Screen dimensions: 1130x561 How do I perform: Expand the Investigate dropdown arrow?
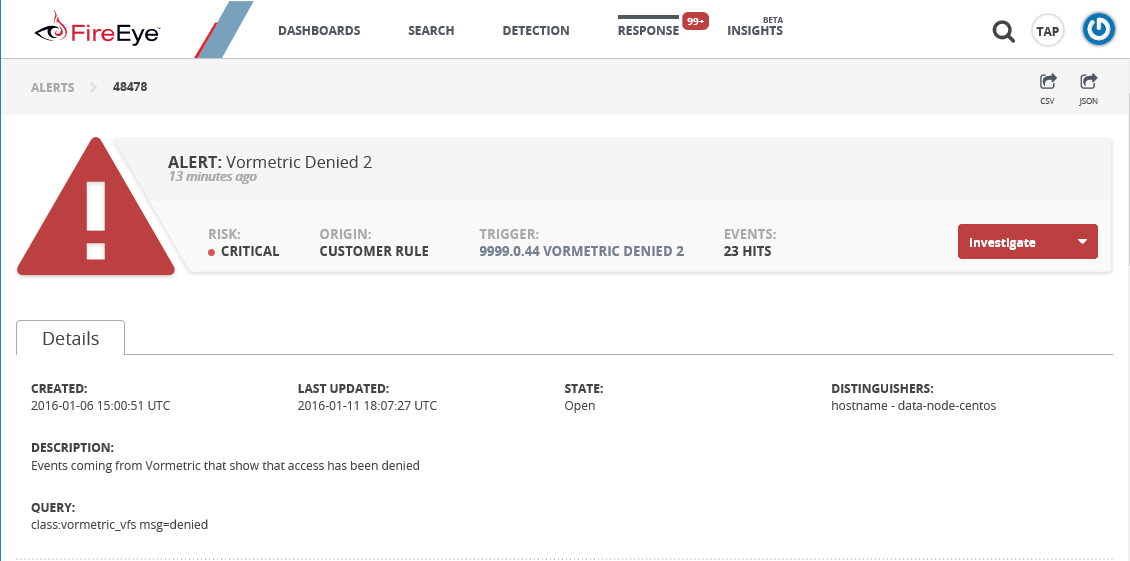coord(1082,242)
